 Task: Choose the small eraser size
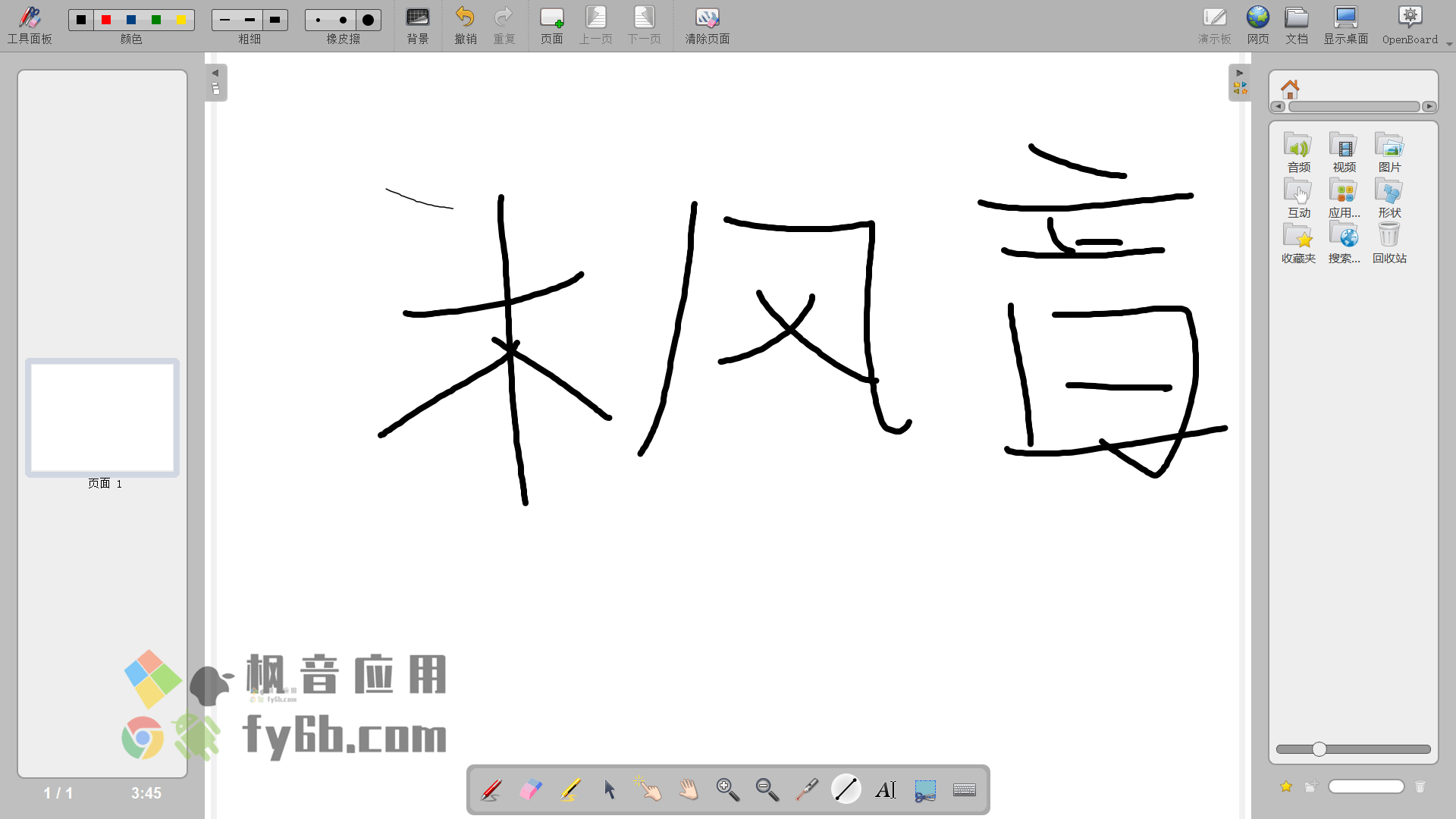(x=318, y=20)
